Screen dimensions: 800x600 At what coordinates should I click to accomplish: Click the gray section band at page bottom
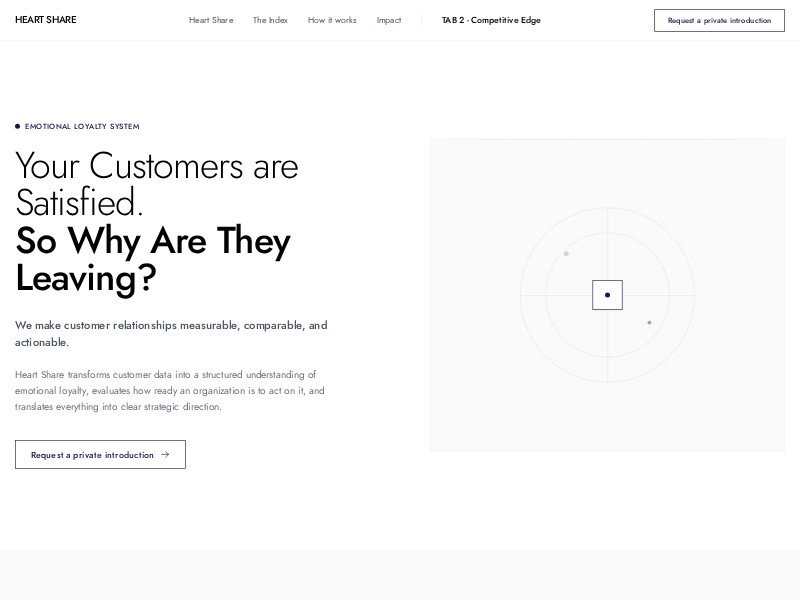(400, 575)
